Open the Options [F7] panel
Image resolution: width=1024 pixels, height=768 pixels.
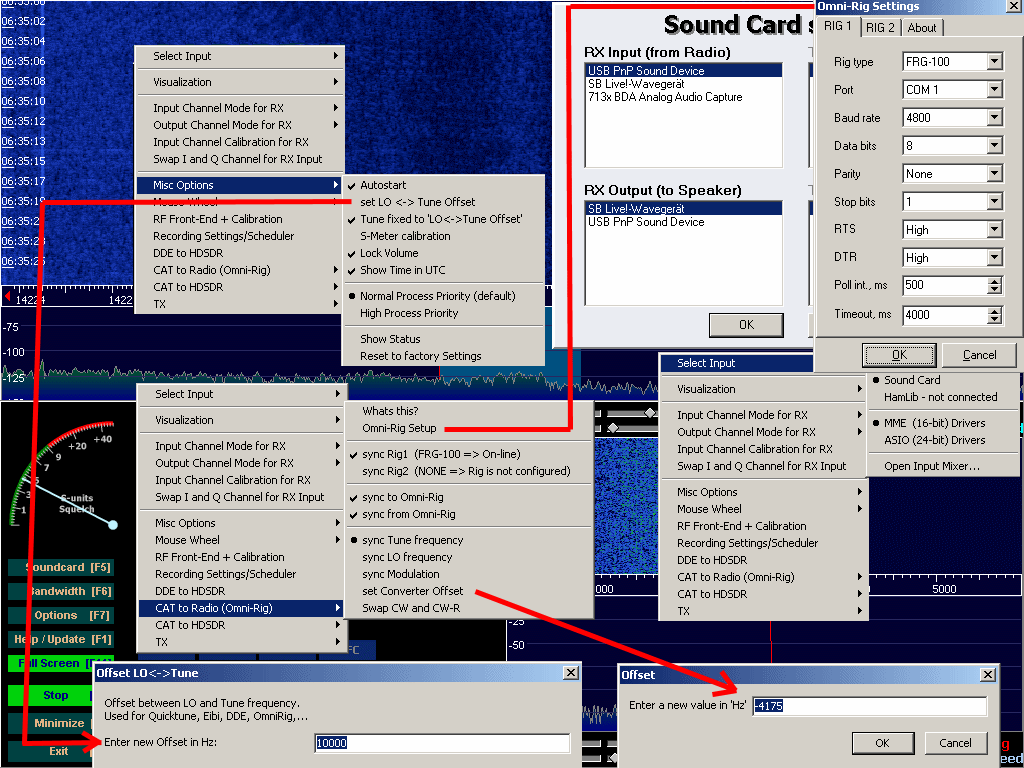point(58,615)
